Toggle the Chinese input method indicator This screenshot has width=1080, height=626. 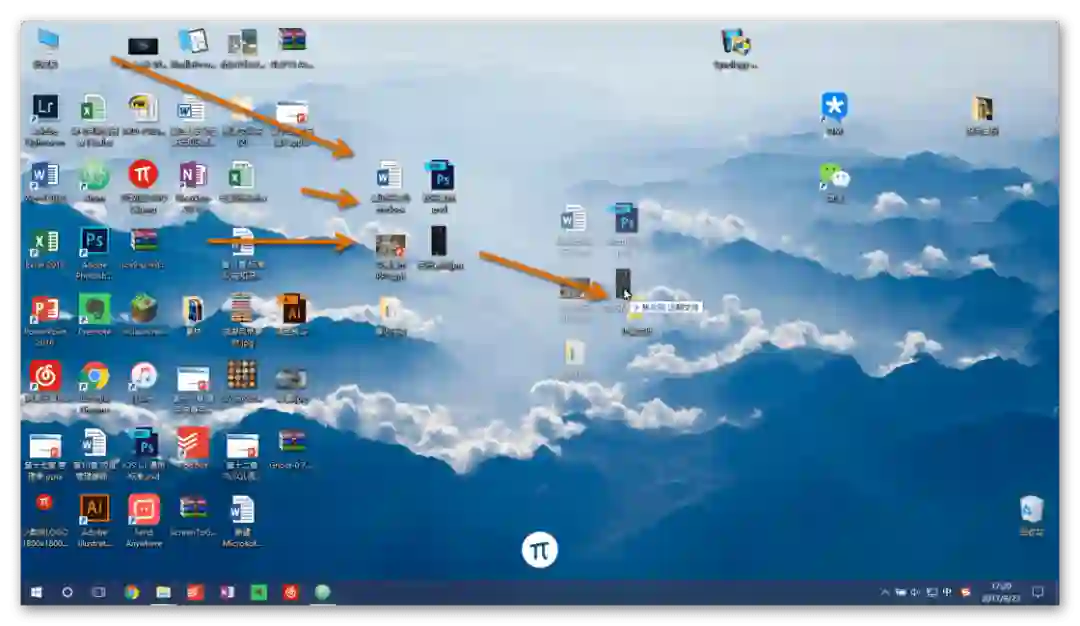[947, 592]
